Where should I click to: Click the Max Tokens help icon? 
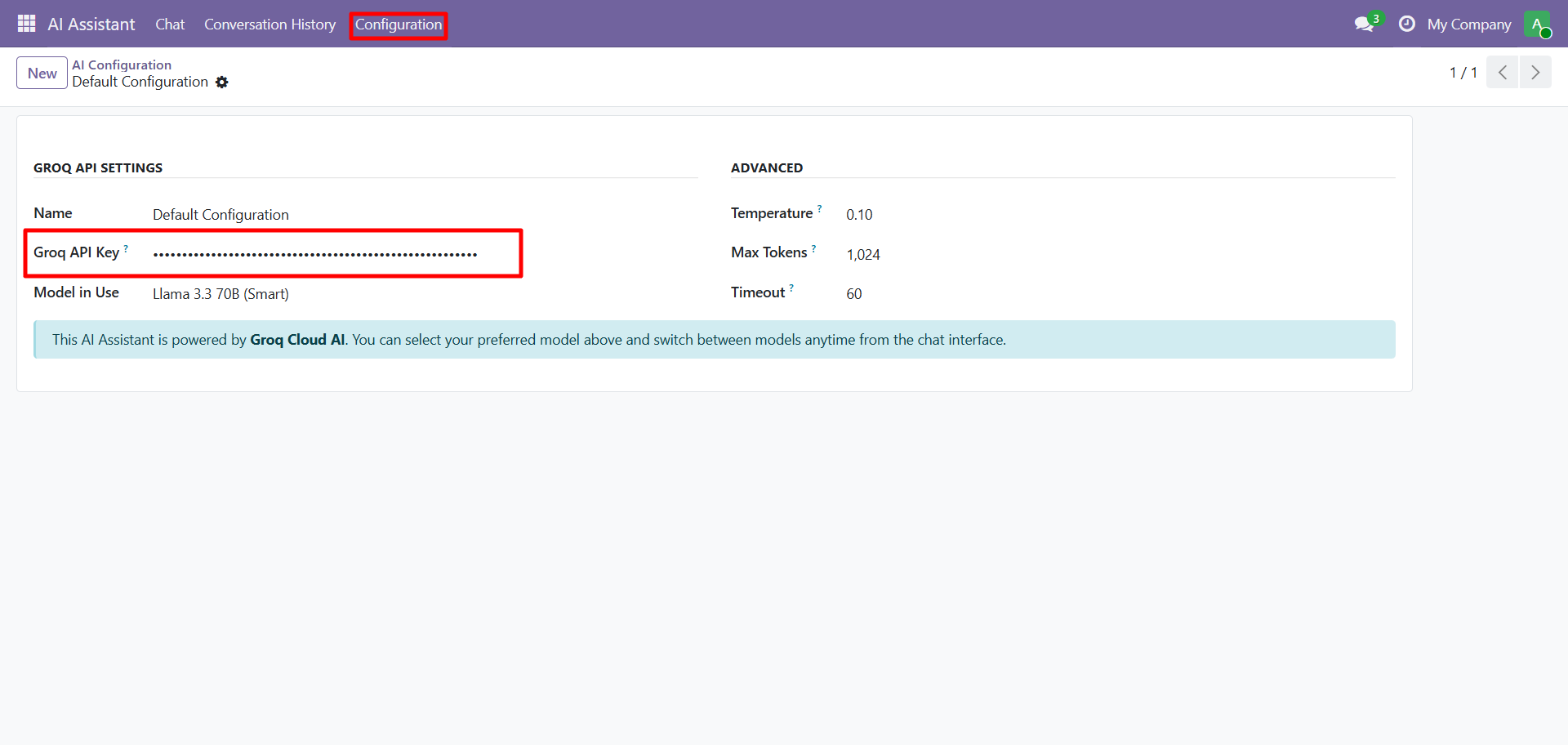(x=813, y=248)
